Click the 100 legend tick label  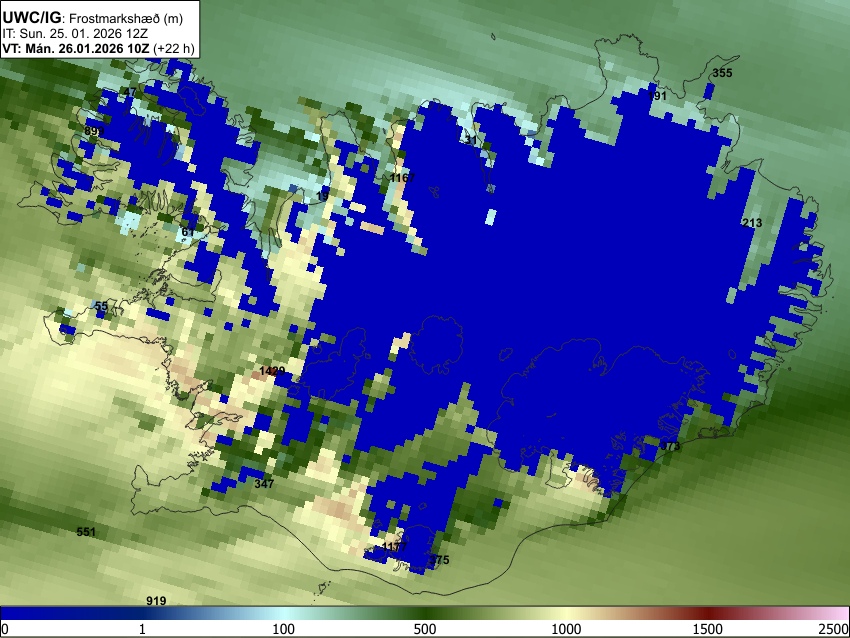[x=284, y=629]
